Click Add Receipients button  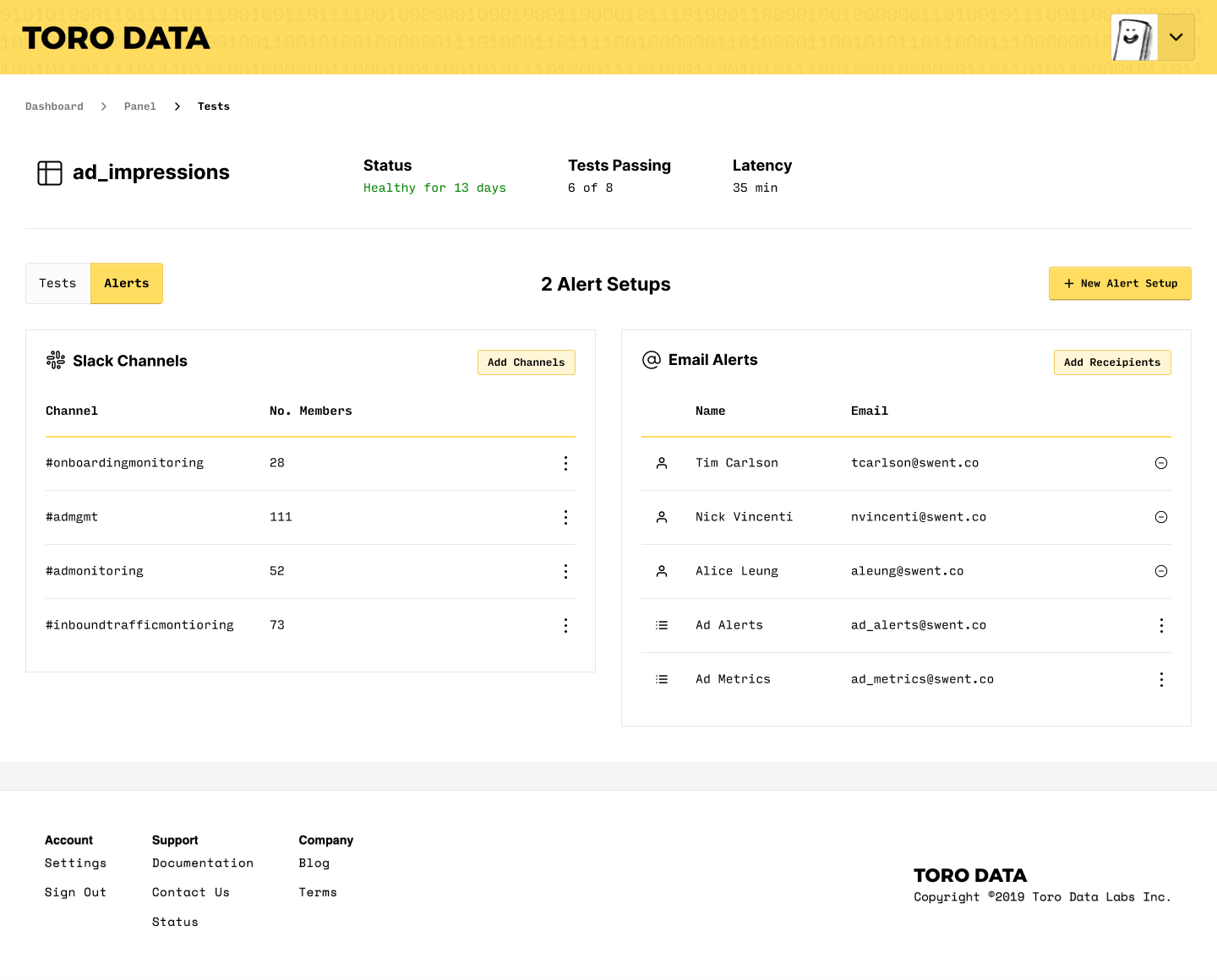click(x=1112, y=362)
